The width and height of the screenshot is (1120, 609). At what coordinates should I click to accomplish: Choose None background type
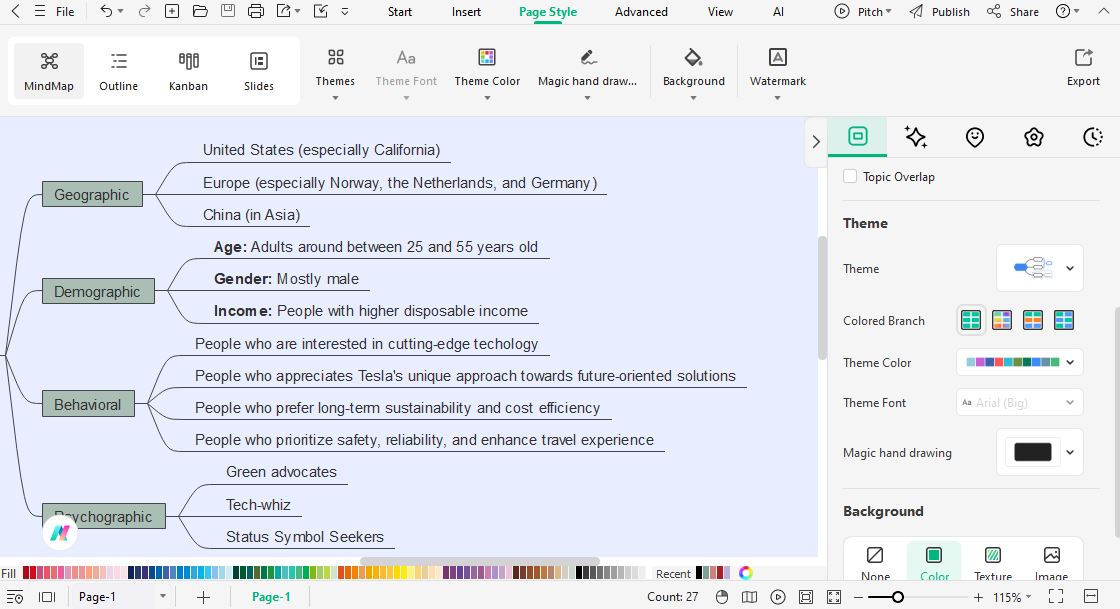(x=875, y=562)
